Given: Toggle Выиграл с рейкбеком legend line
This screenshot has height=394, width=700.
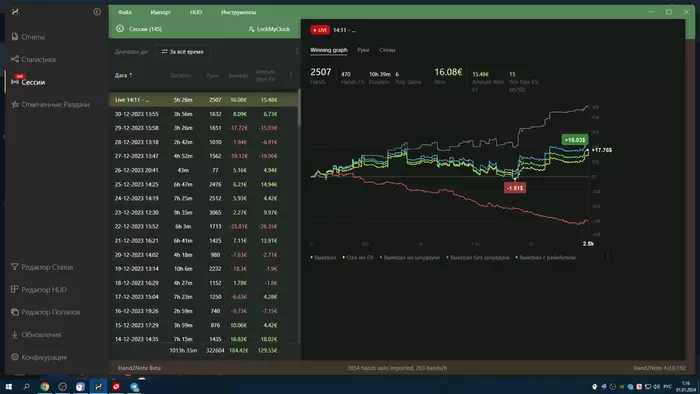Looking at the screenshot, I should 545,257.
